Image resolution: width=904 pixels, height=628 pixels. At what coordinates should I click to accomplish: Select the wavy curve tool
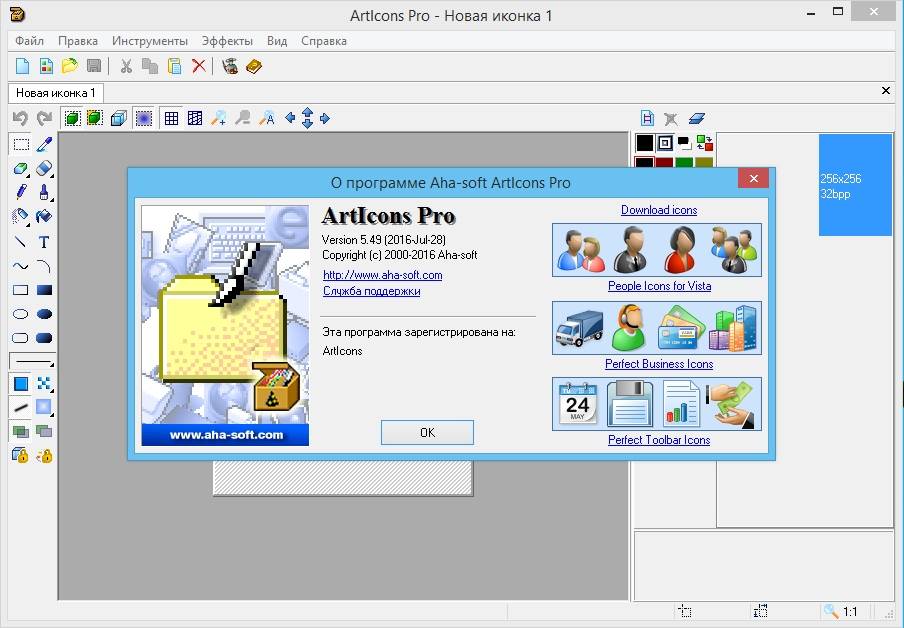[x=21, y=266]
